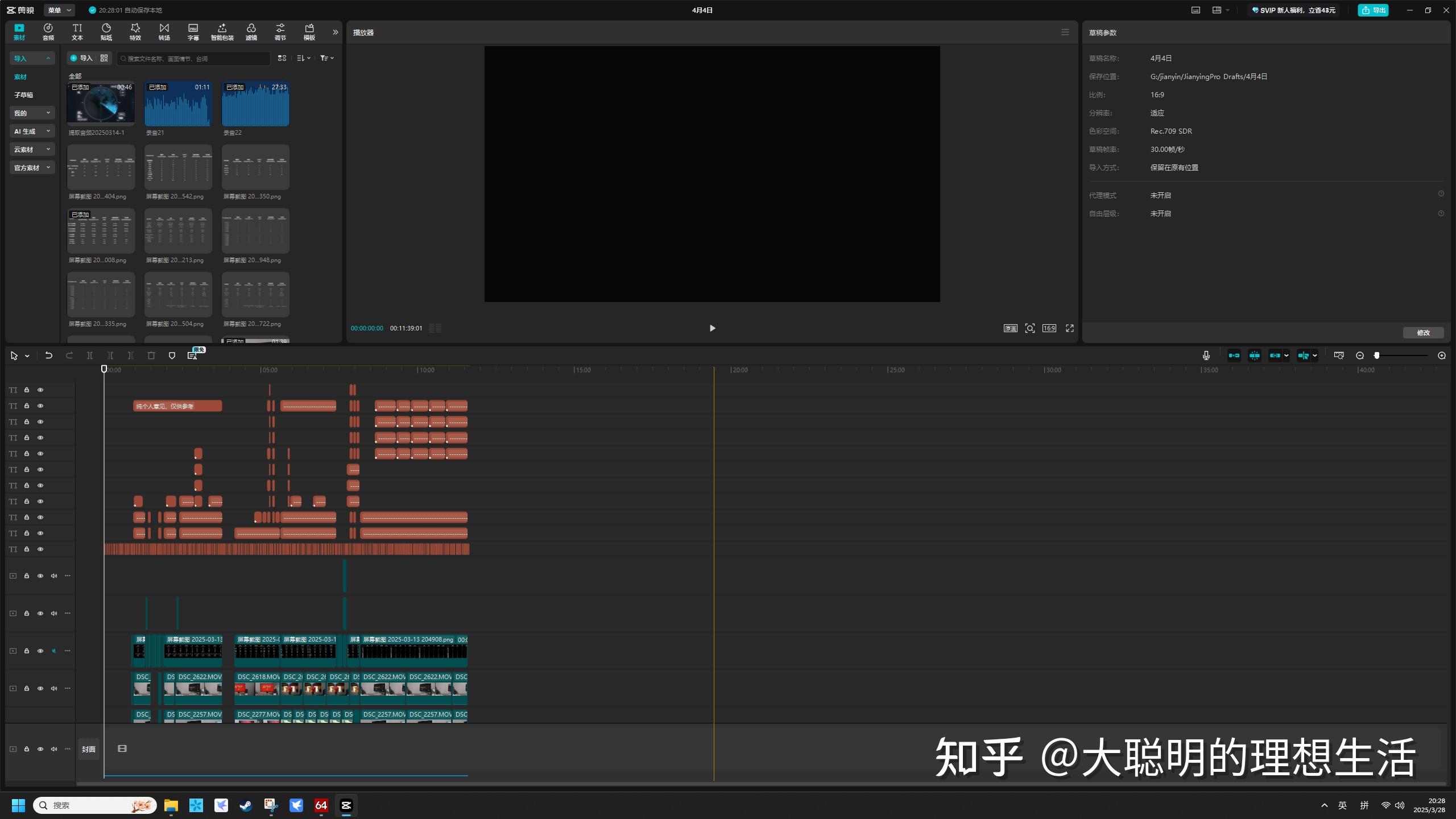Click the timeline zoom-in magnifier icon
1456x819 pixels.
pos(1442,355)
